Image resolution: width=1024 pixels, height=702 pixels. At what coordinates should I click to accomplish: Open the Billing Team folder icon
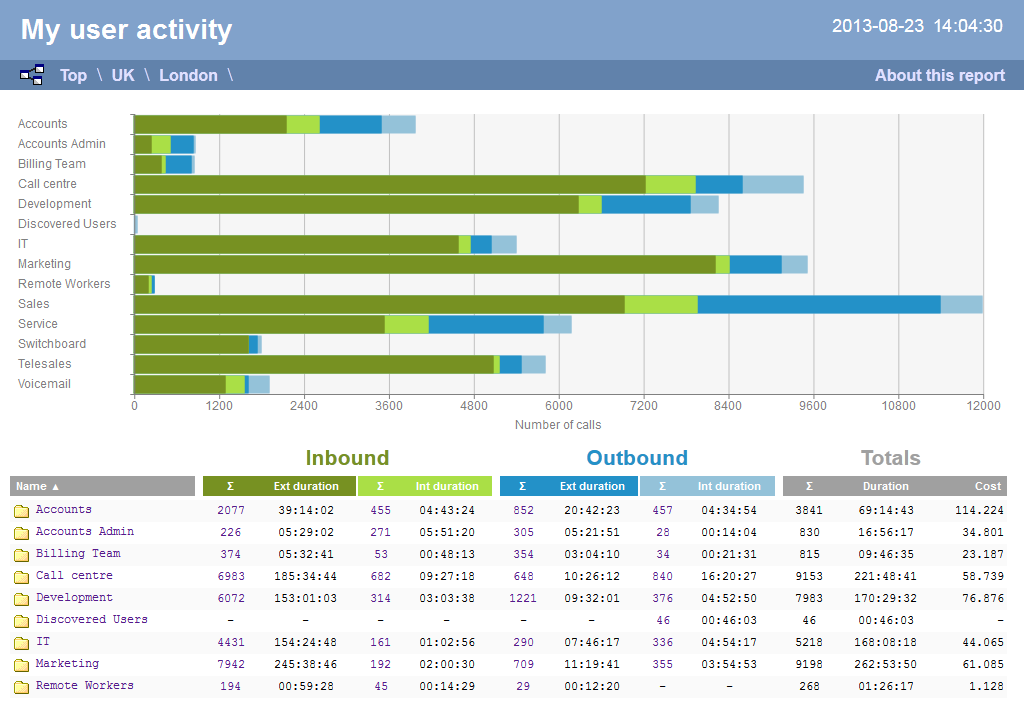pyautogui.click(x=19, y=554)
